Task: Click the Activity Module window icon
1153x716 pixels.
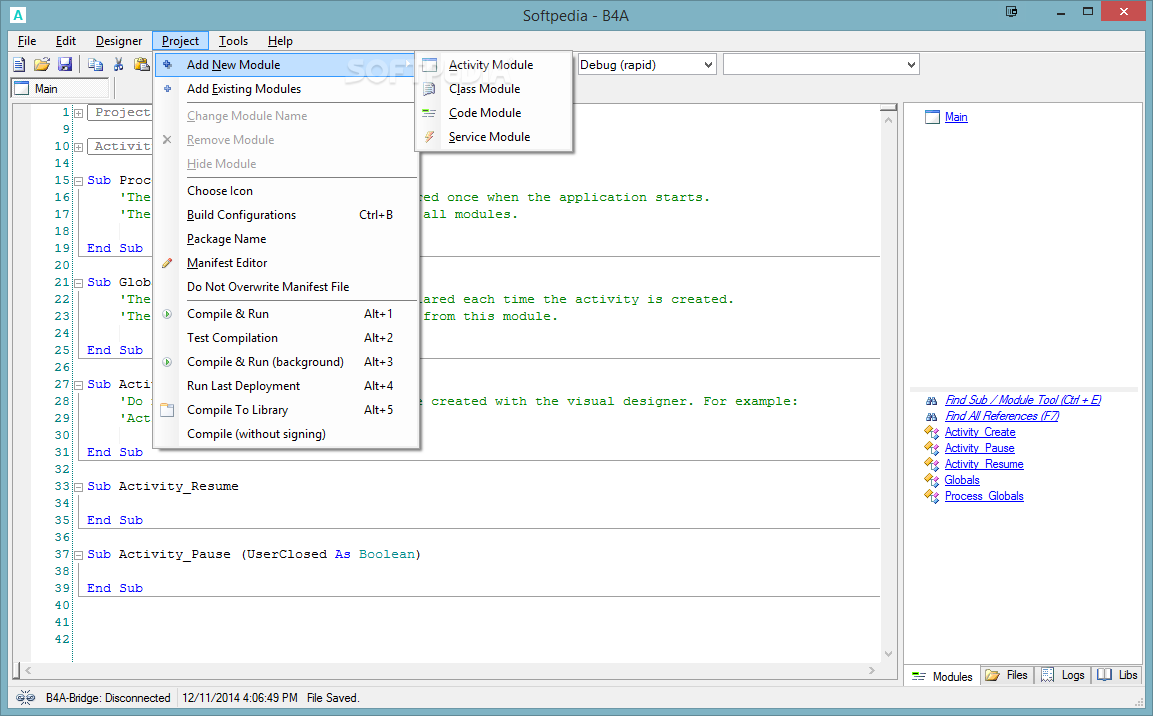Action: click(x=429, y=65)
